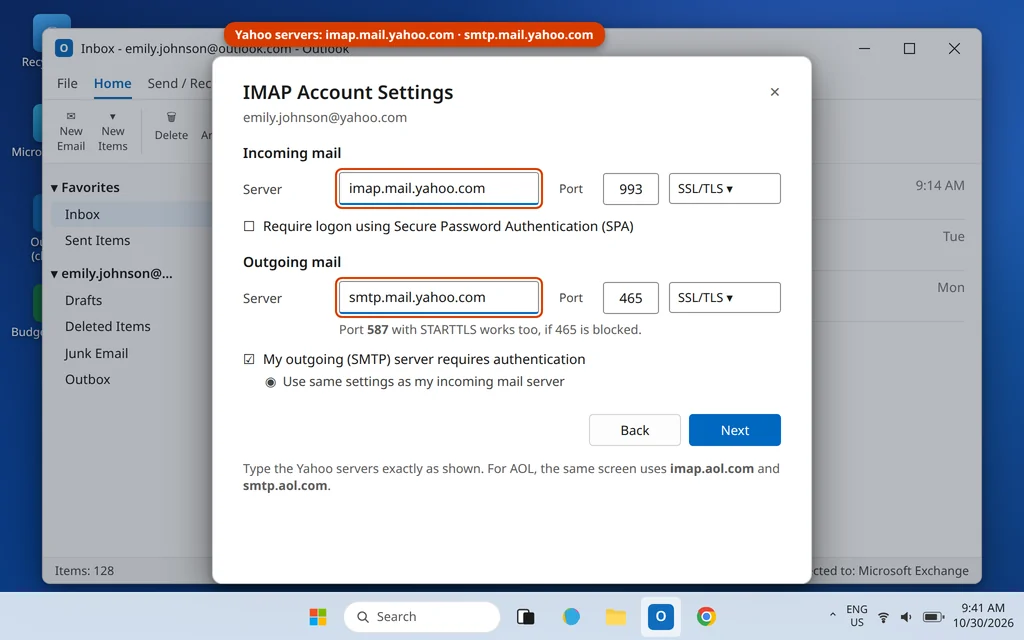
Task: Maximize the Outlook window
Action: [x=909, y=48]
